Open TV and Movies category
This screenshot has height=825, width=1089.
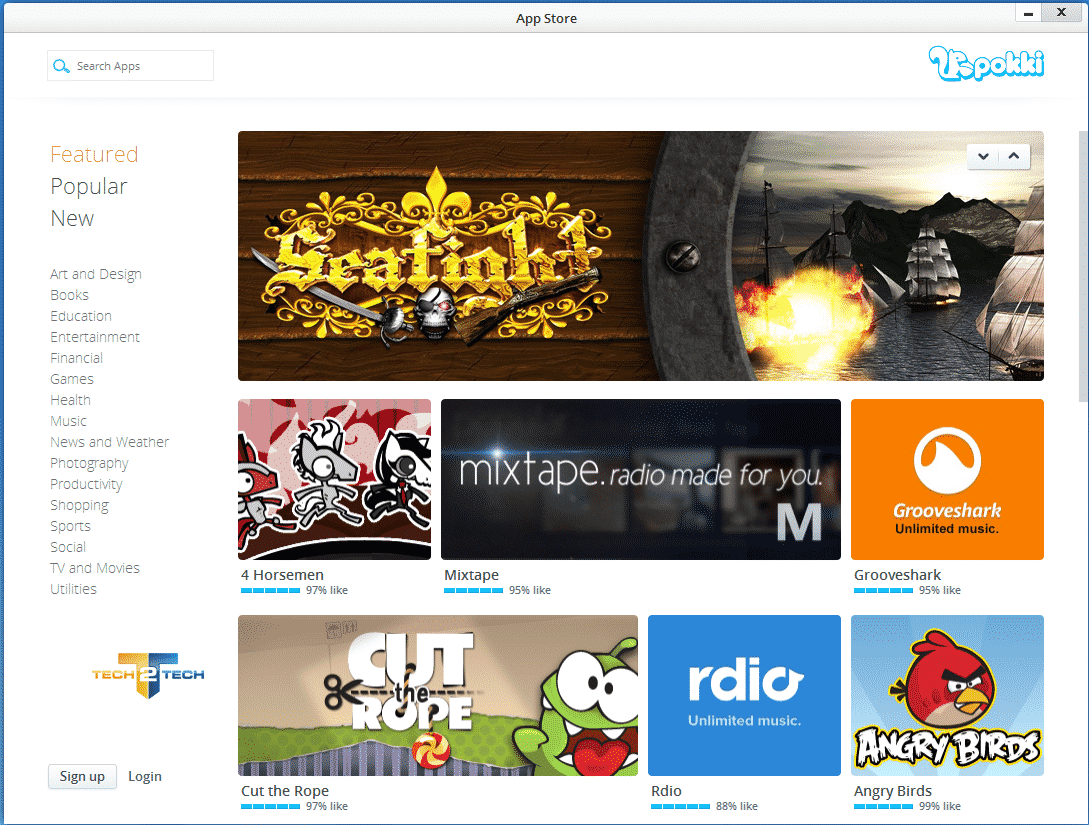[x=94, y=568]
